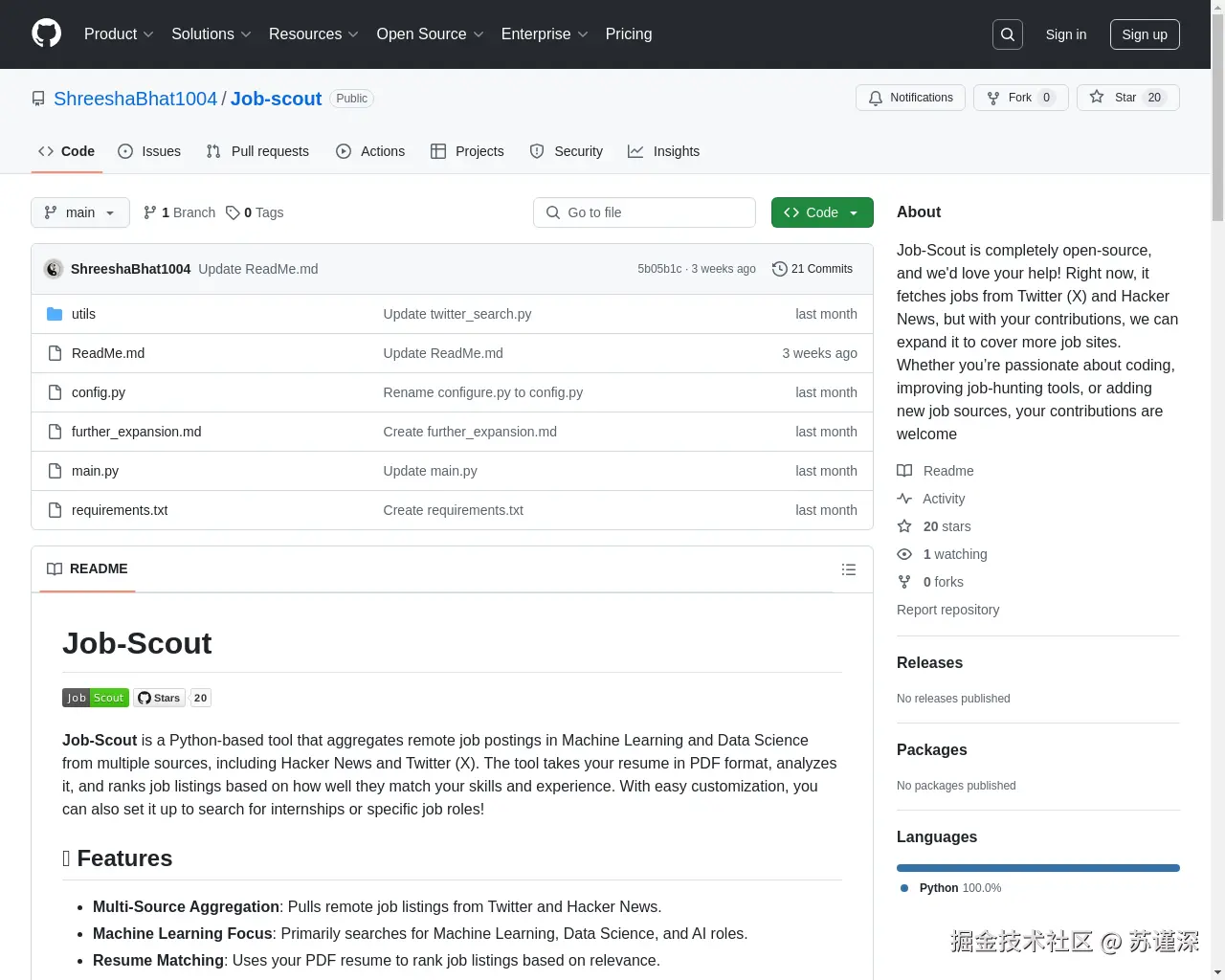Switch to the Pull requests tab
Viewport: 1225px width, 980px height.
[257, 151]
